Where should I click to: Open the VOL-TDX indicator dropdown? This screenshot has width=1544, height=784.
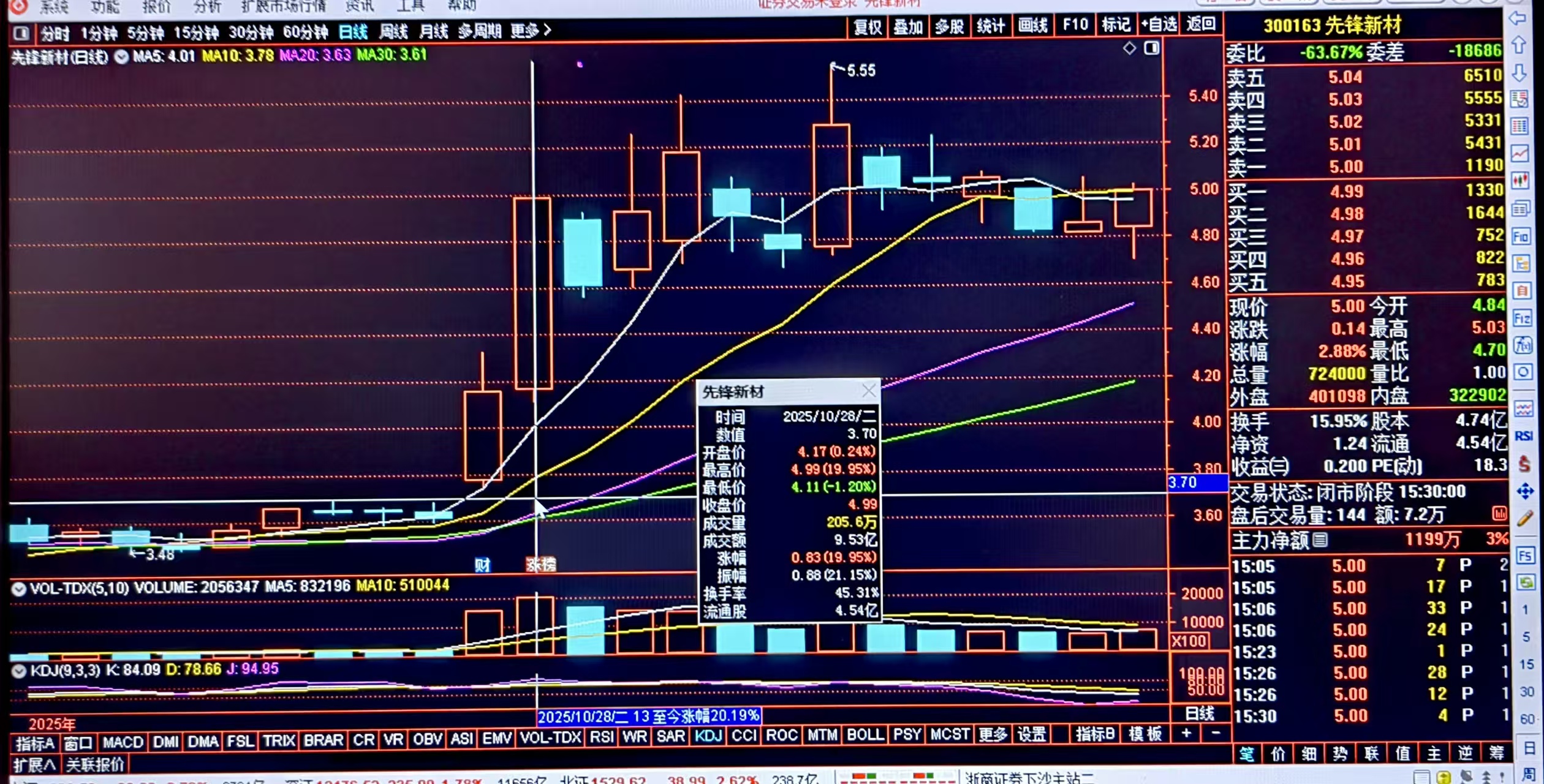[x=19, y=589]
